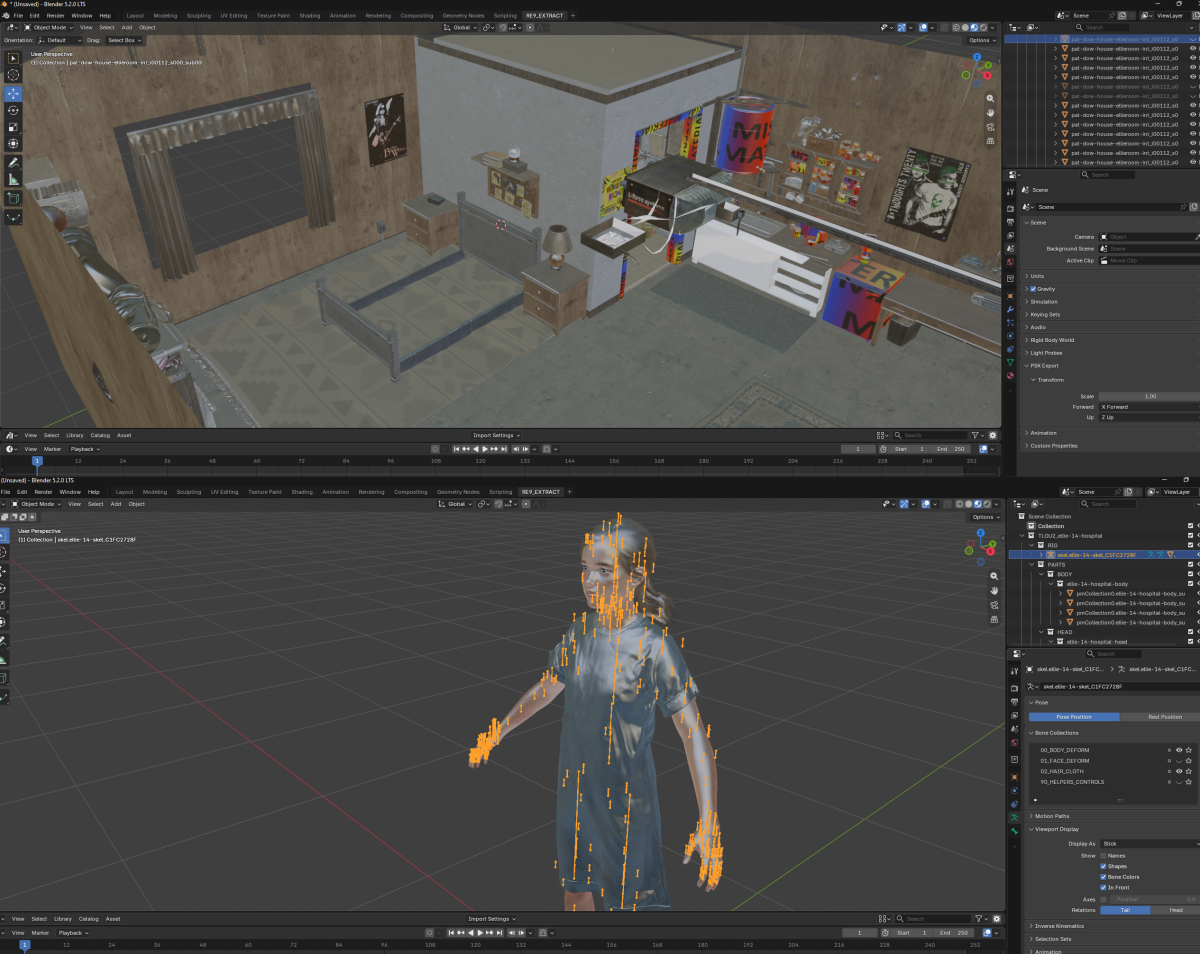Open Playback popover in top timeline
This screenshot has width=1200, height=954.
pos(84,449)
